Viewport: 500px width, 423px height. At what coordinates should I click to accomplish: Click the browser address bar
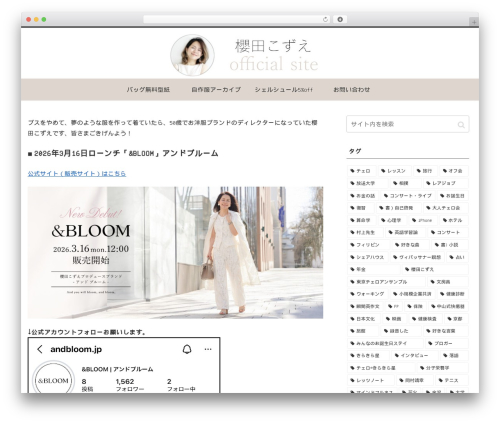pyautogui.click(x=237, y=19)
